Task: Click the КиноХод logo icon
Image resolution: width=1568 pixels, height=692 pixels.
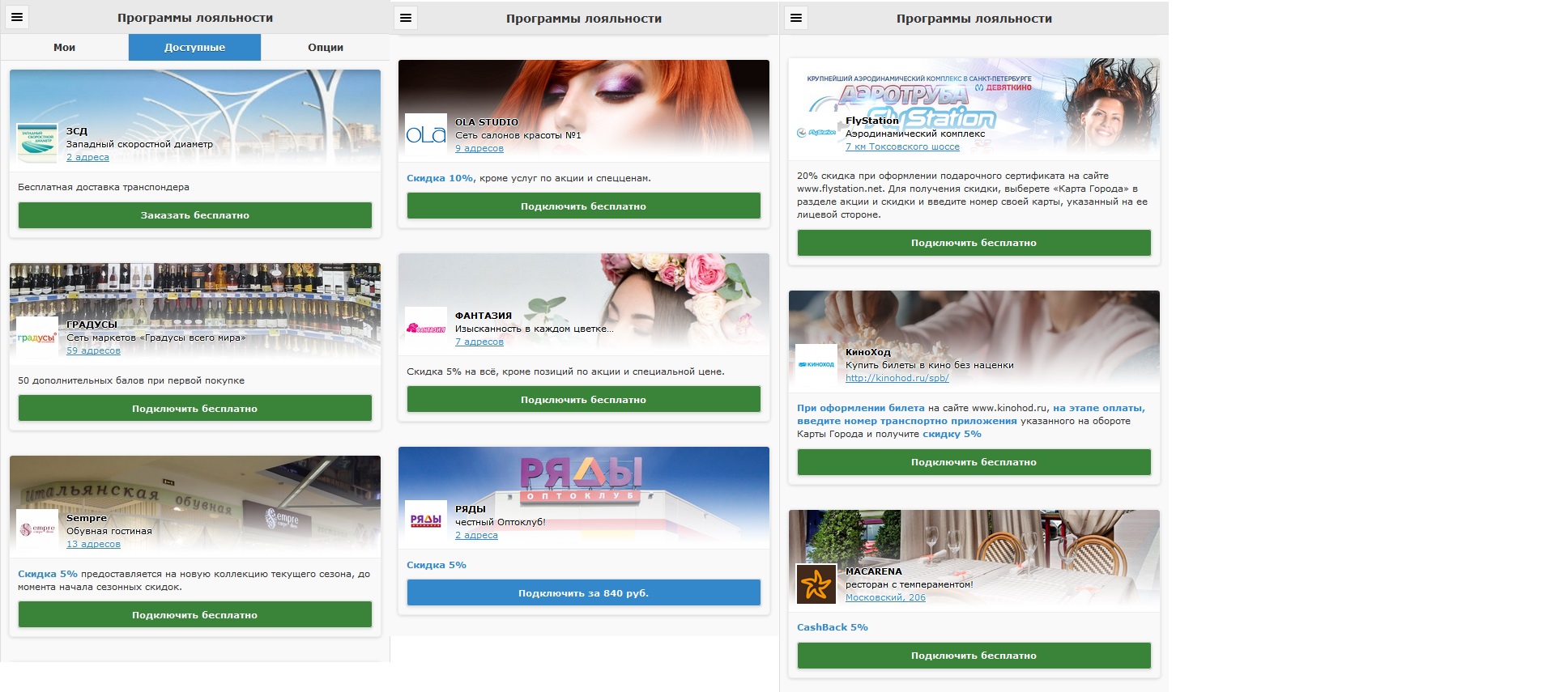Action: pyautogui.click(x=816, y=364)
